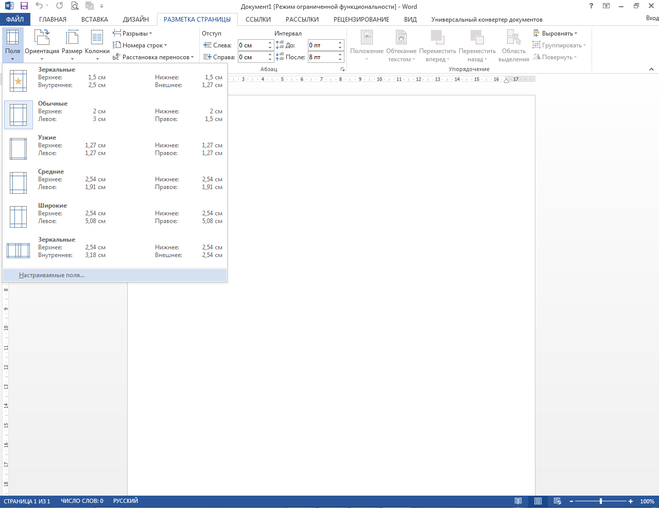
Task: Click ЧИСЛО СЛОВ: 0 status item
Action: coord(82,501)
